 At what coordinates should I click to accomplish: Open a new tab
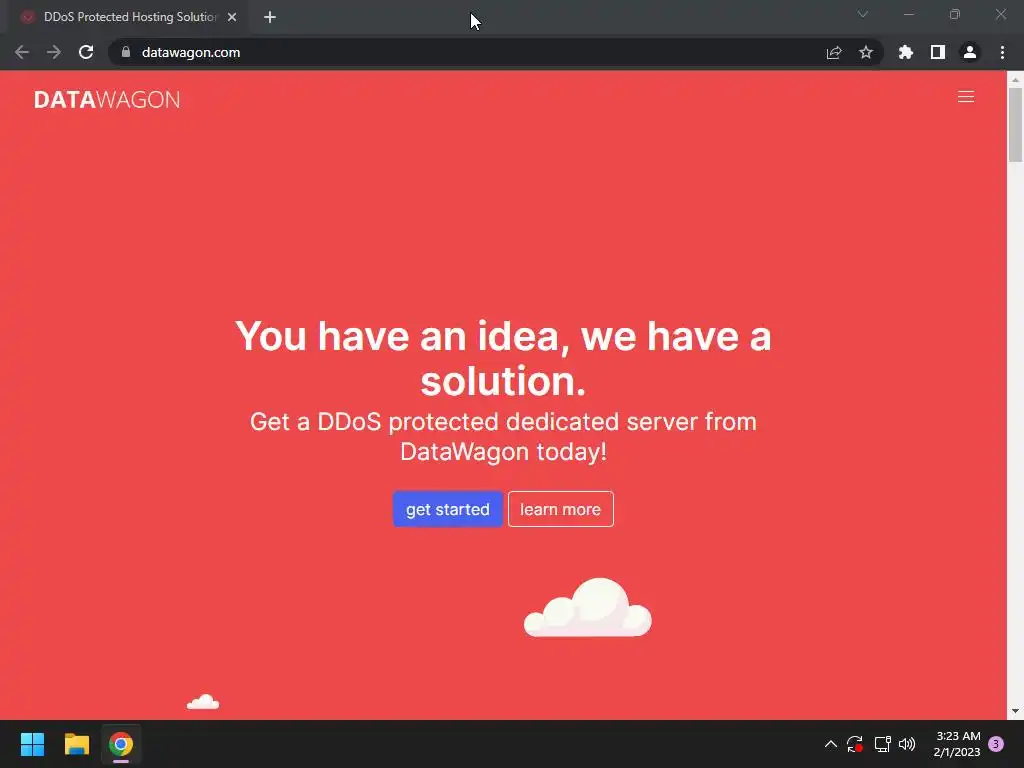tap(270, 17)
